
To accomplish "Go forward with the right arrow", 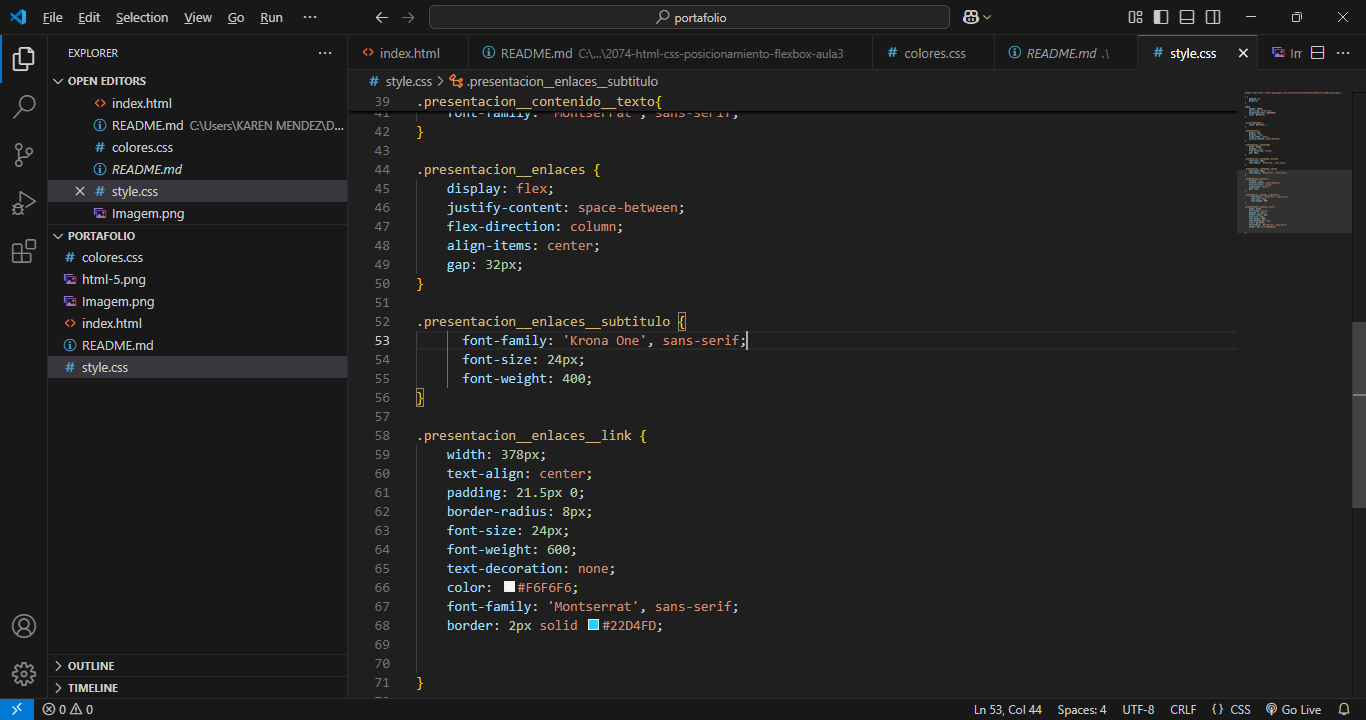I will [x=408, y=17].
